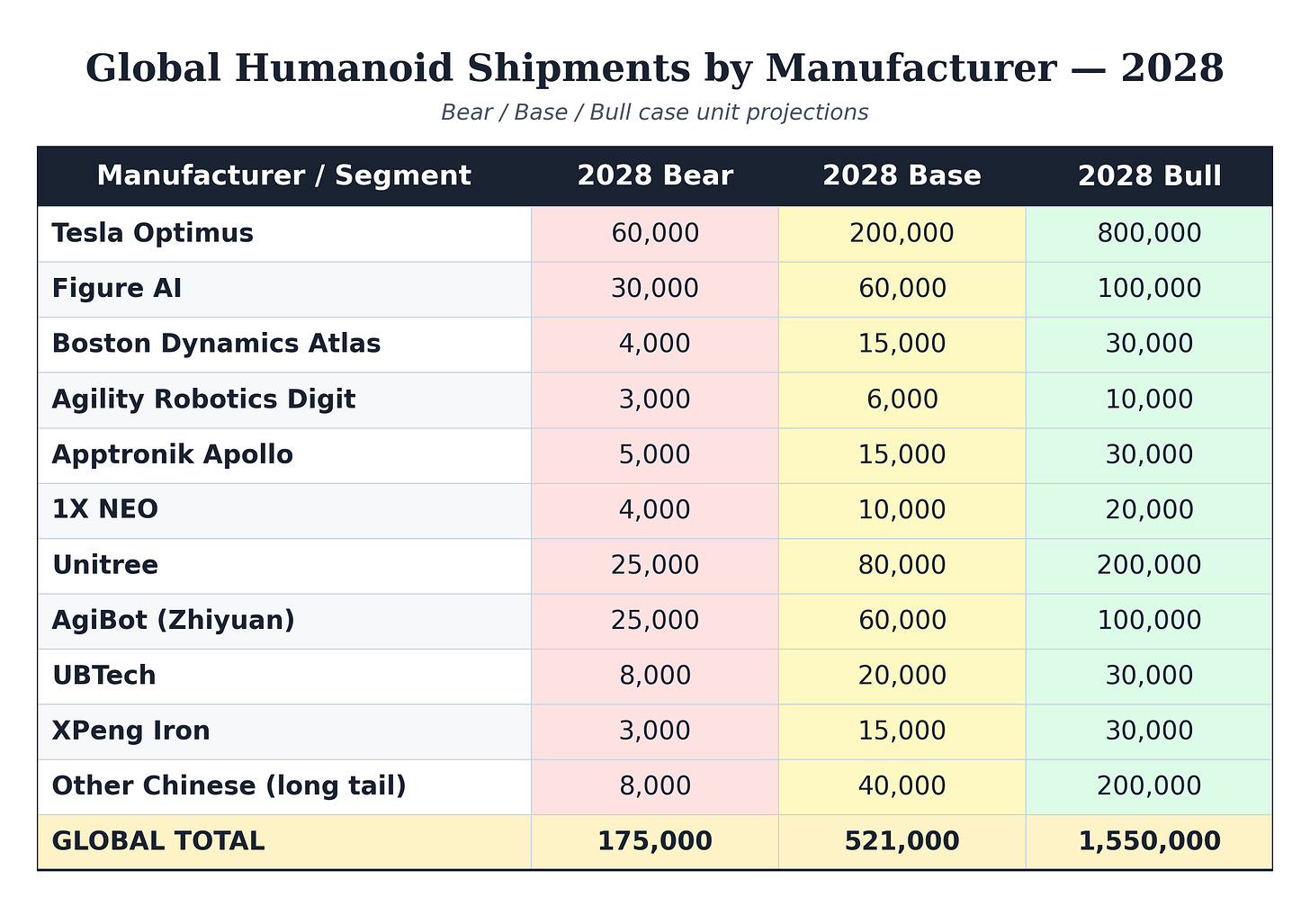The width and height of the screenshot is (1310, 924).
Task: Select the 2028 Bear column header
Action: pos(655,175)
